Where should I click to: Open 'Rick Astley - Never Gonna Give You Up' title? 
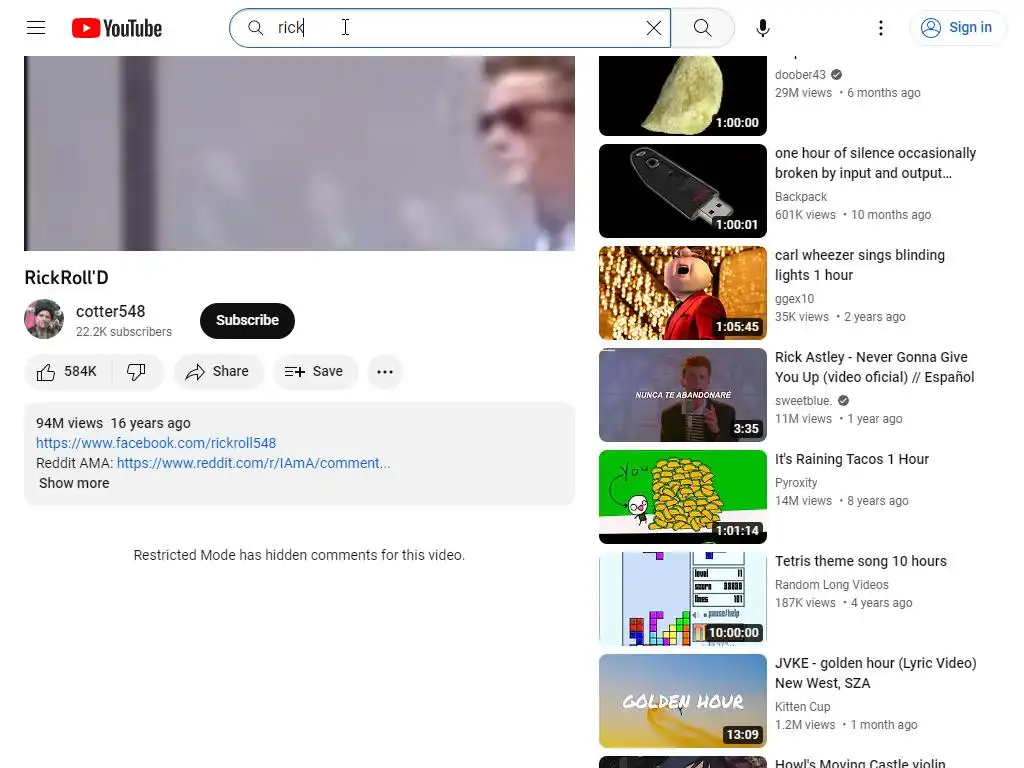tap(874, 367)
